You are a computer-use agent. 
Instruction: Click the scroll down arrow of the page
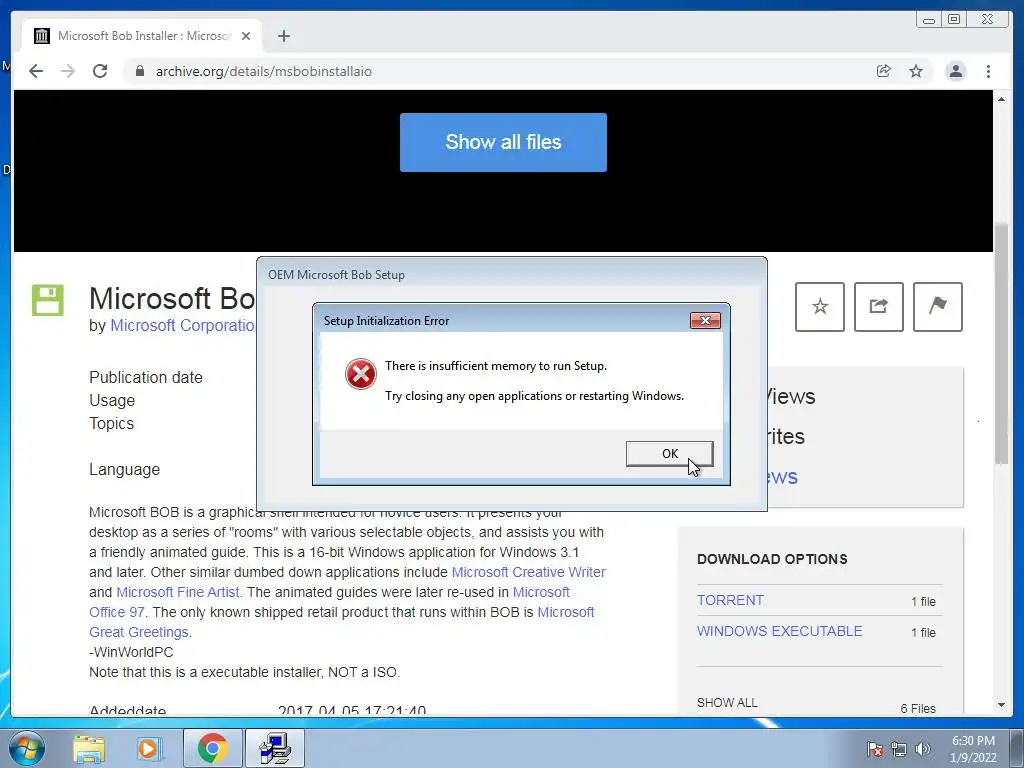pyautogui.click(x=1001, y=705)
